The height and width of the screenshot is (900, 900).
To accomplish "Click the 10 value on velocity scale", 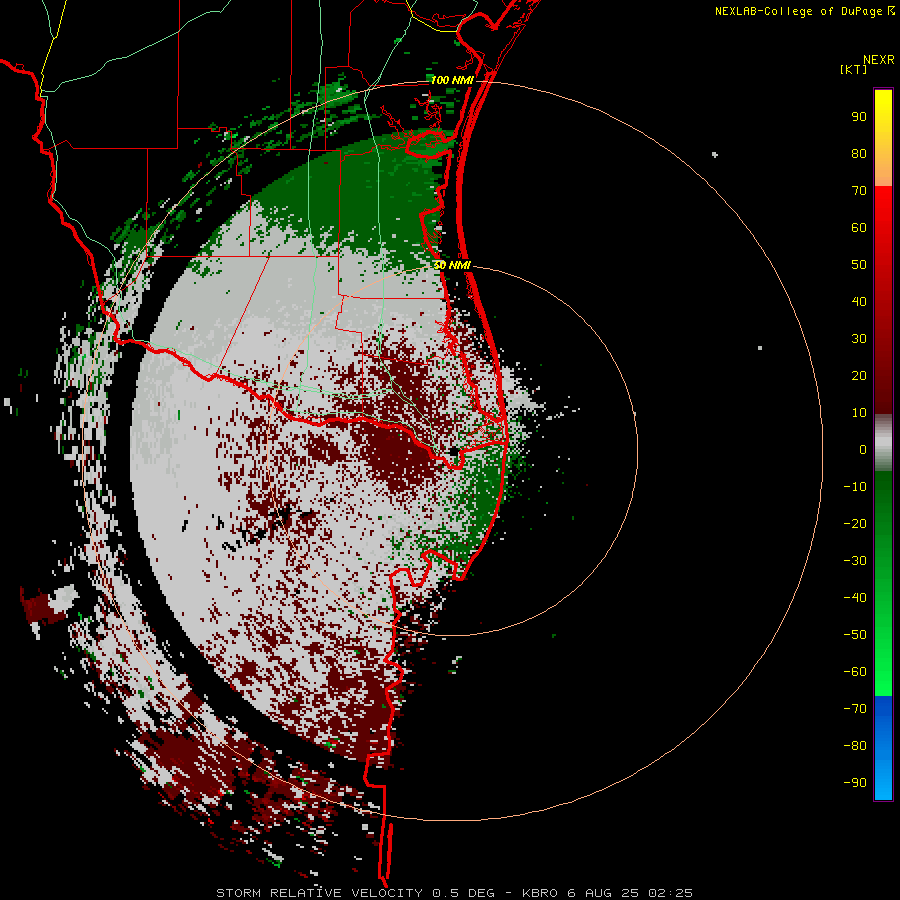I will click(859, 413).
